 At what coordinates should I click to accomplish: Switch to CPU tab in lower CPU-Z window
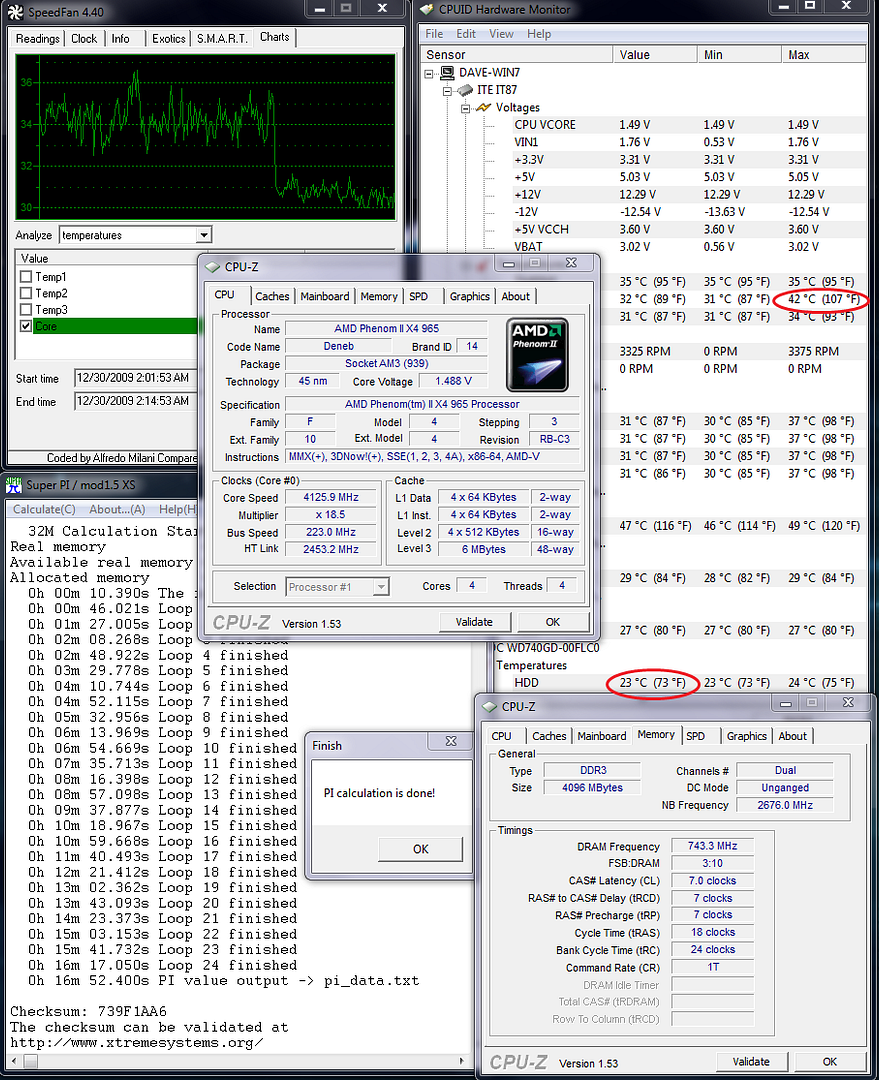[501, 736]
